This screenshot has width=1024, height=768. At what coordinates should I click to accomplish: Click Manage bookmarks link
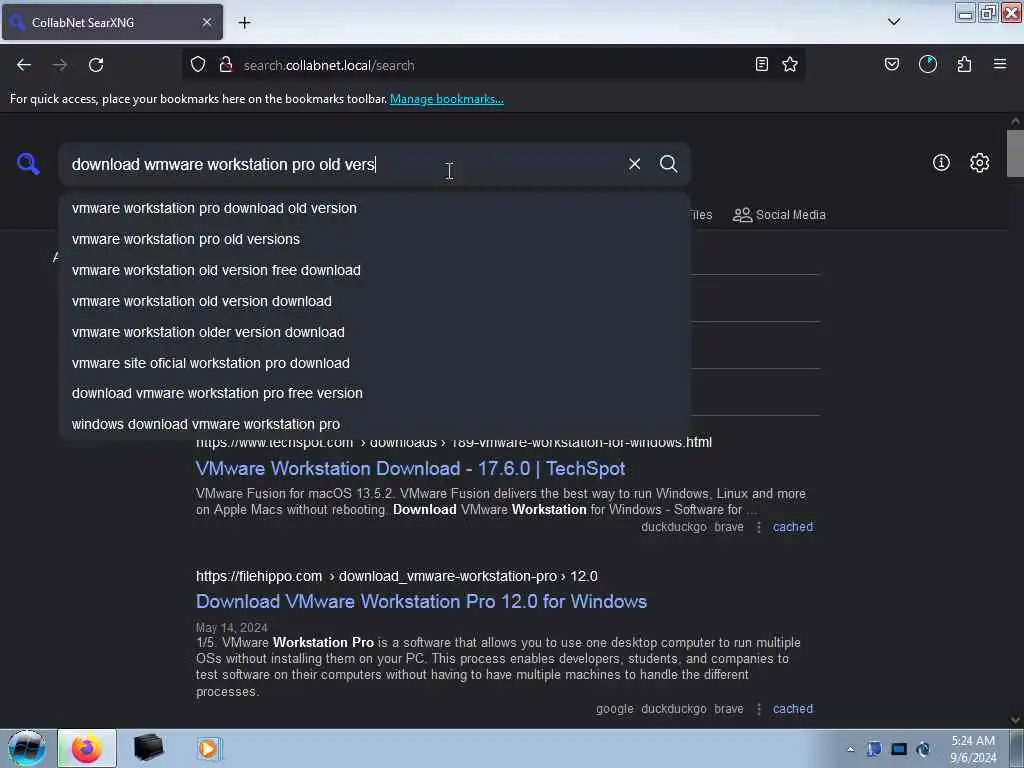[x=447, y=99]
